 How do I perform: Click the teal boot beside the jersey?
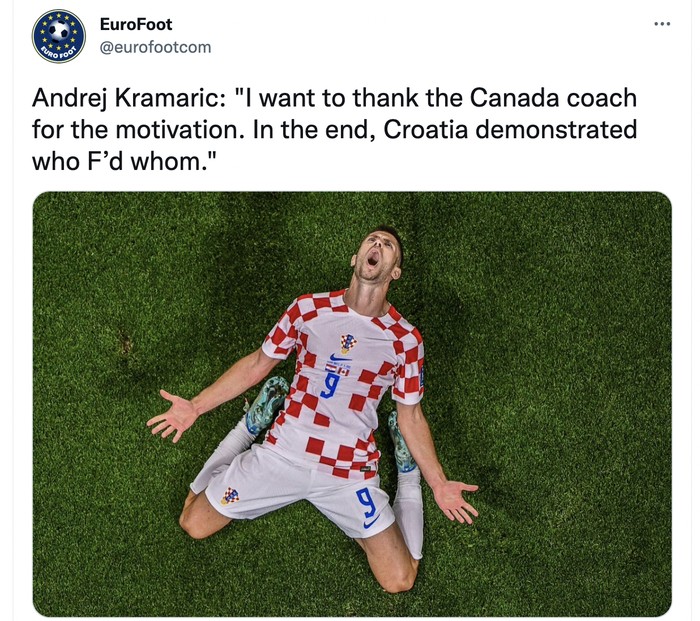click(x=268, y=404)
